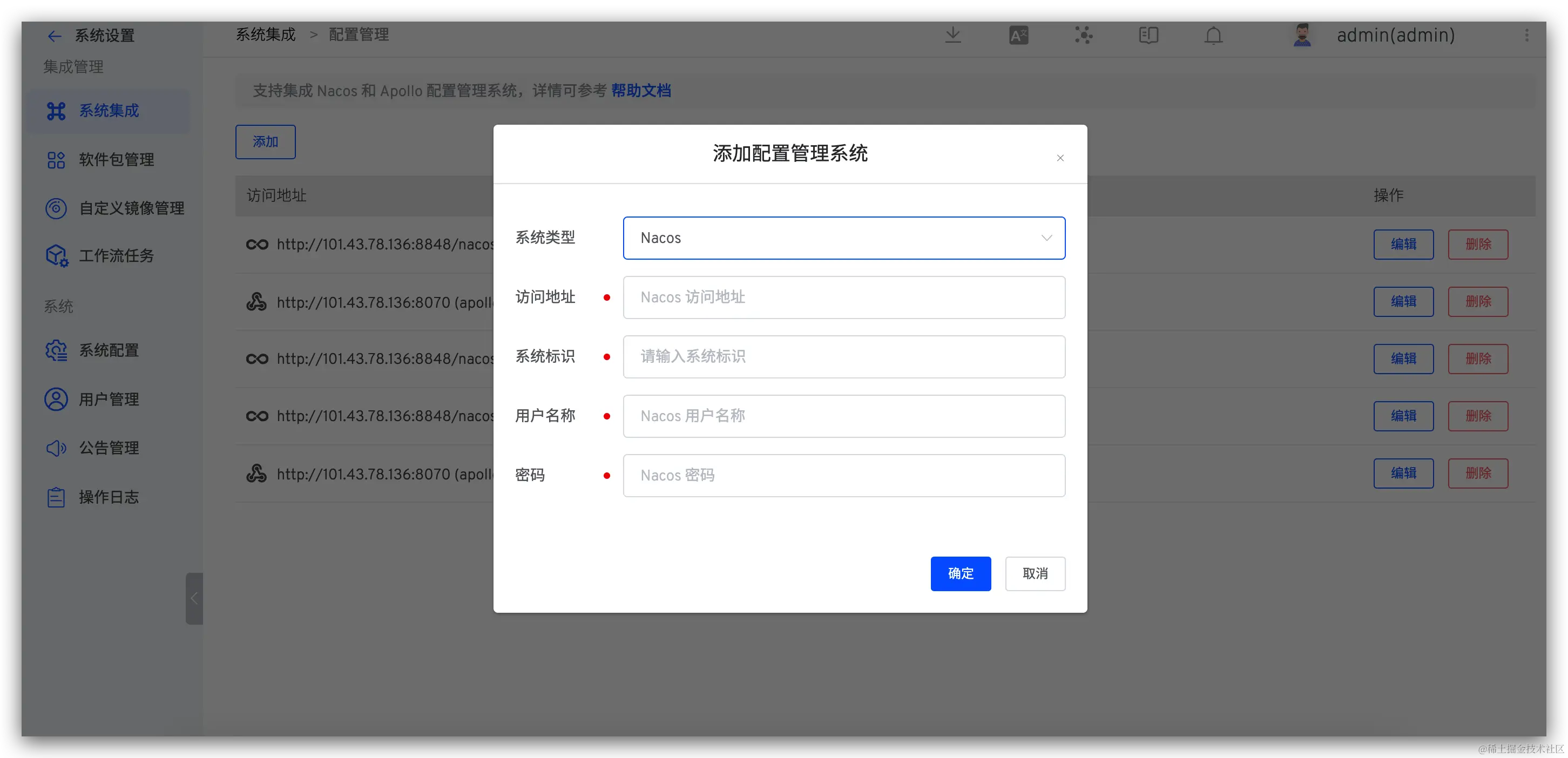Click the 用户管理 person icon
The image size is (1568, 758).
(x=56, y=400)
